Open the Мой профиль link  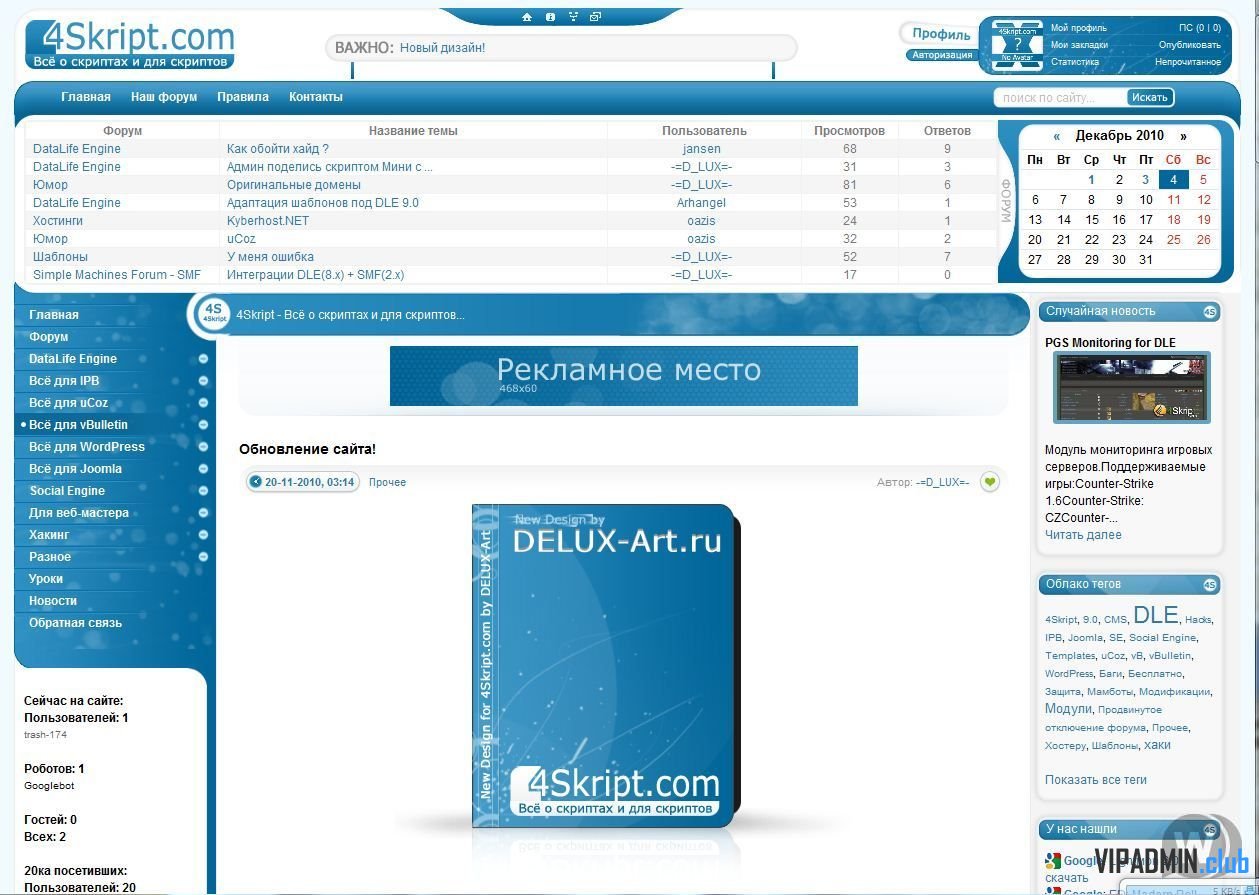click(1079, 28)
